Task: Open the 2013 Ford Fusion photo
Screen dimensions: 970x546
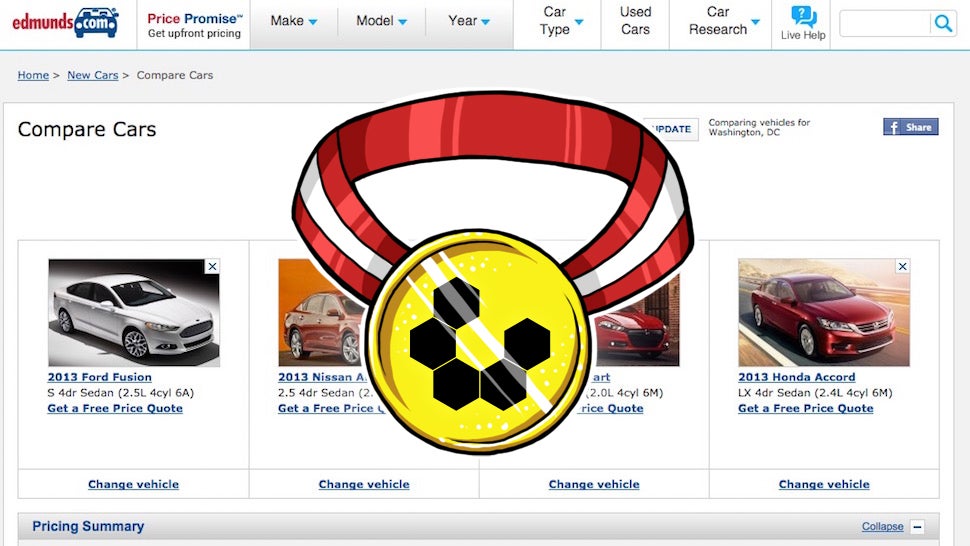Action: [134, 313]
